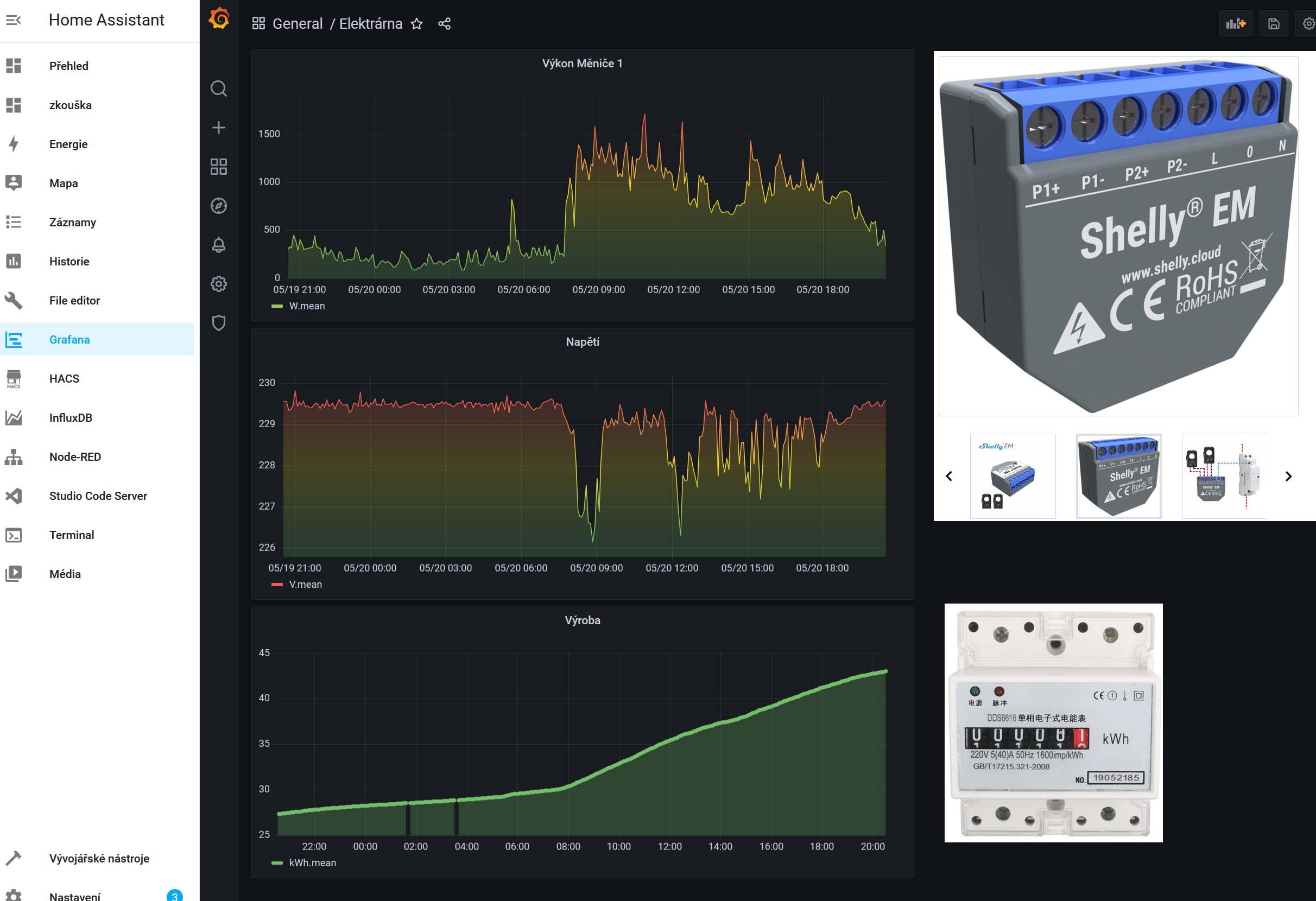Collapse the Home Assistant sidebar menu

click(14, 20)
